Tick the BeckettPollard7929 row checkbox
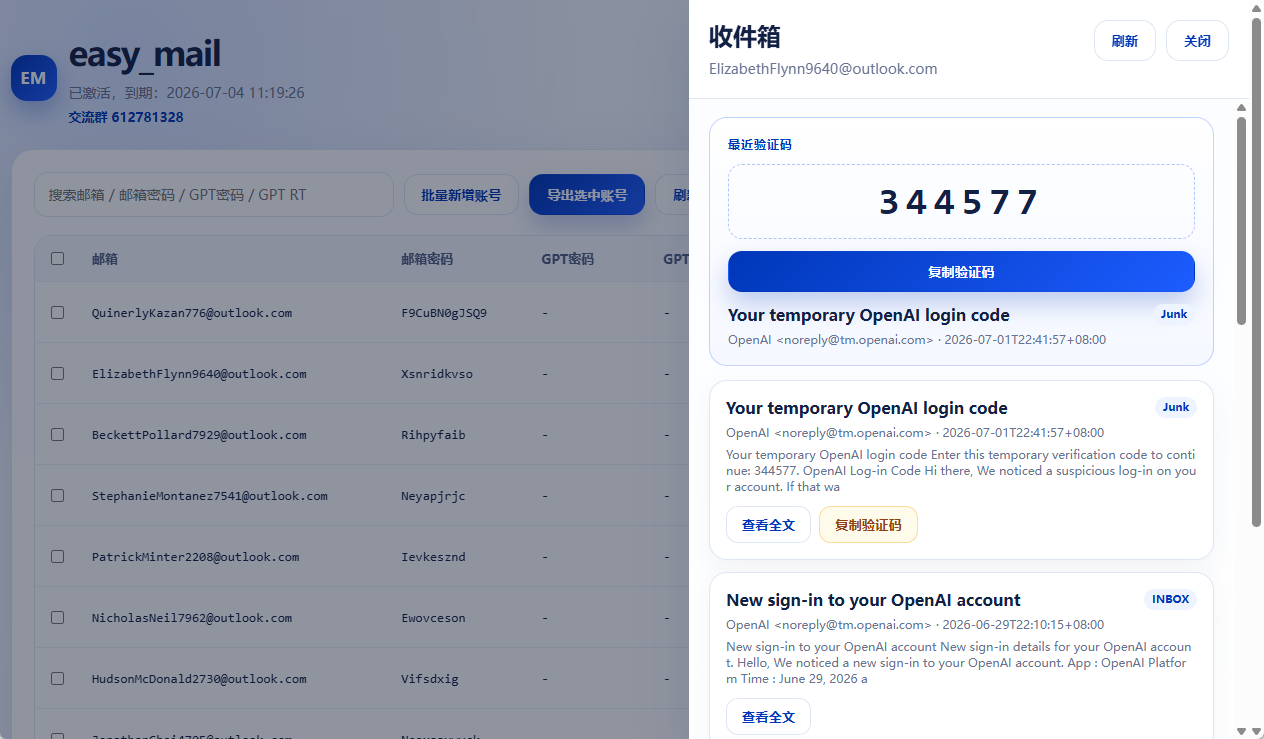Screen dimensions: 1264x739 coord(57,435)
